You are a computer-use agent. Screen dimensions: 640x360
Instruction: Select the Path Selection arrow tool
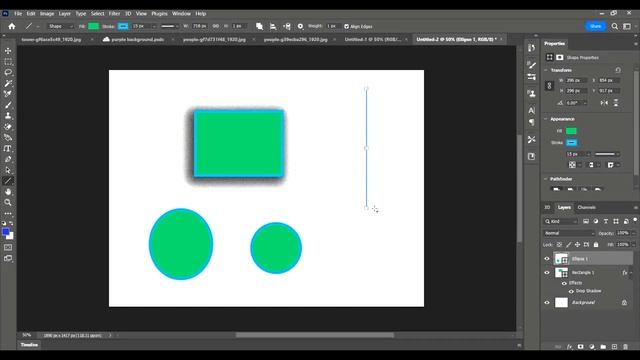coord(8,170)
